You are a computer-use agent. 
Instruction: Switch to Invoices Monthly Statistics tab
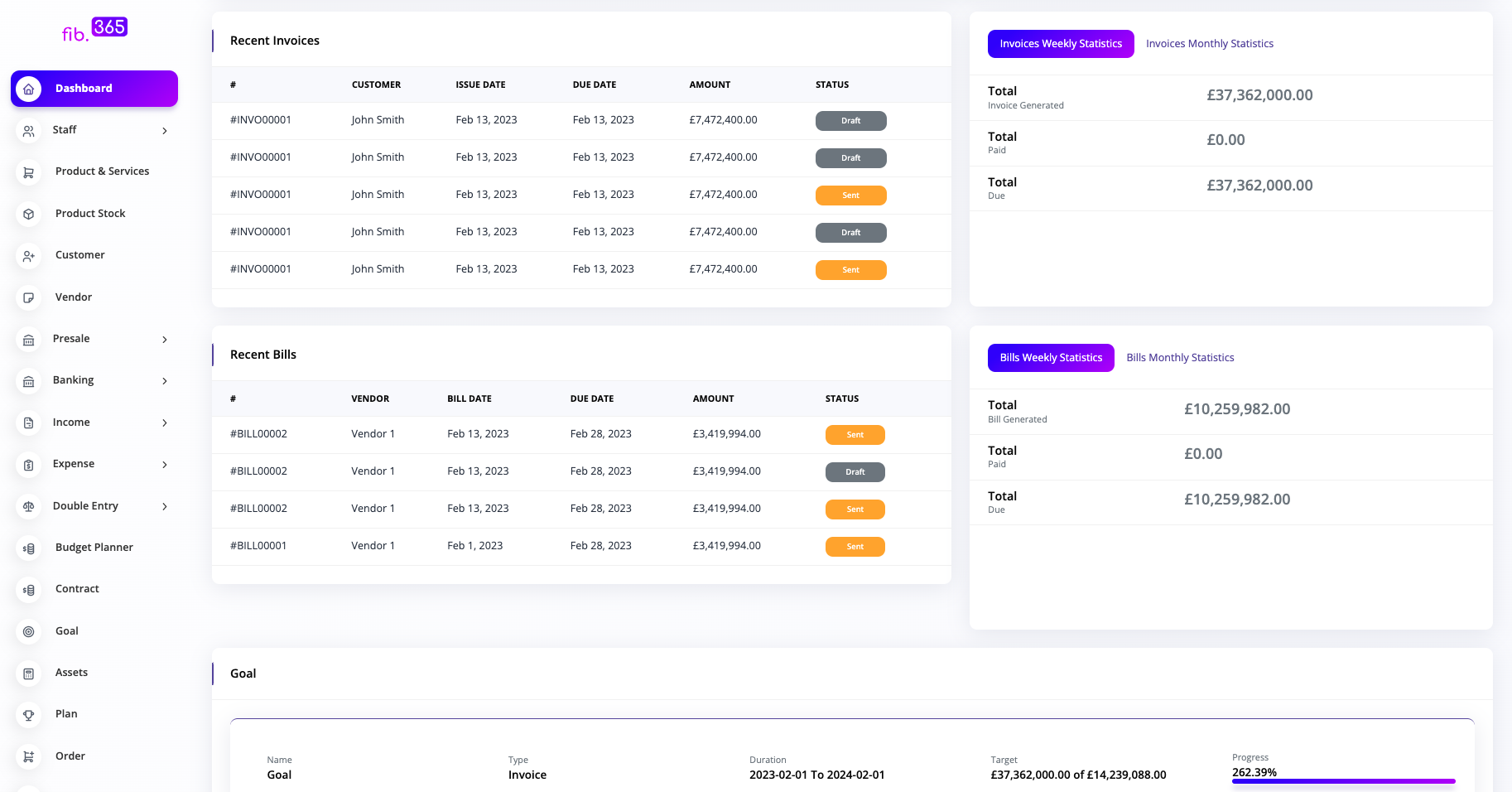1210,44
